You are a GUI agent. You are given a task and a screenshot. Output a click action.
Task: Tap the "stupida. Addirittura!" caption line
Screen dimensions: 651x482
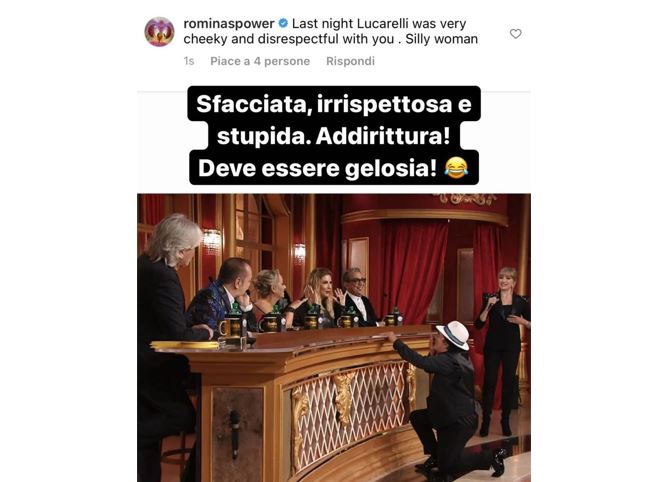pos(333,136)
